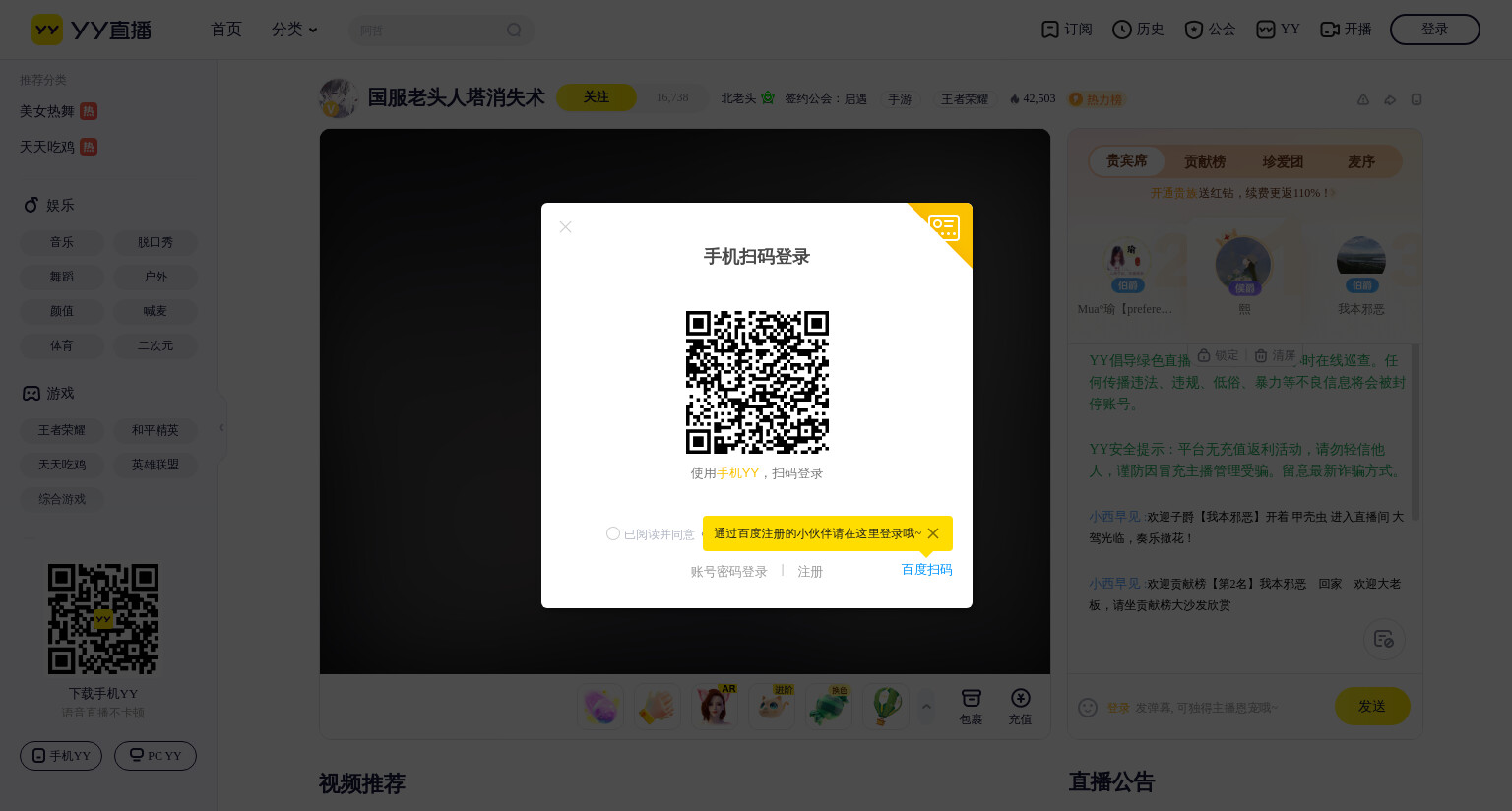Select the 英雄联盟 game tag
This screenshot has height=811, width=1512.
pyautogui.click(x=156, y=465)
